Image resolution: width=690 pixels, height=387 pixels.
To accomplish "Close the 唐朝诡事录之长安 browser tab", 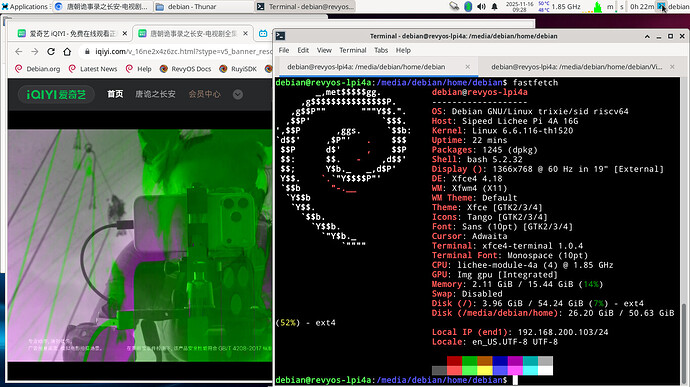I will click(x=246, y=33).
